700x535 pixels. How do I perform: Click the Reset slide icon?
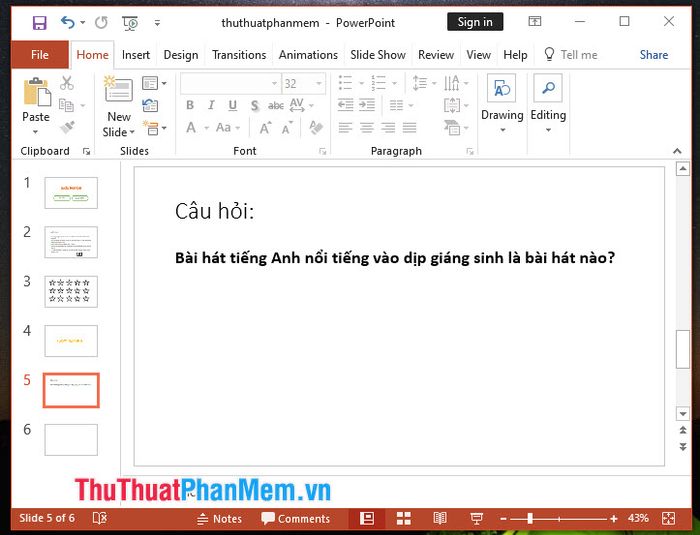(150, 105)
